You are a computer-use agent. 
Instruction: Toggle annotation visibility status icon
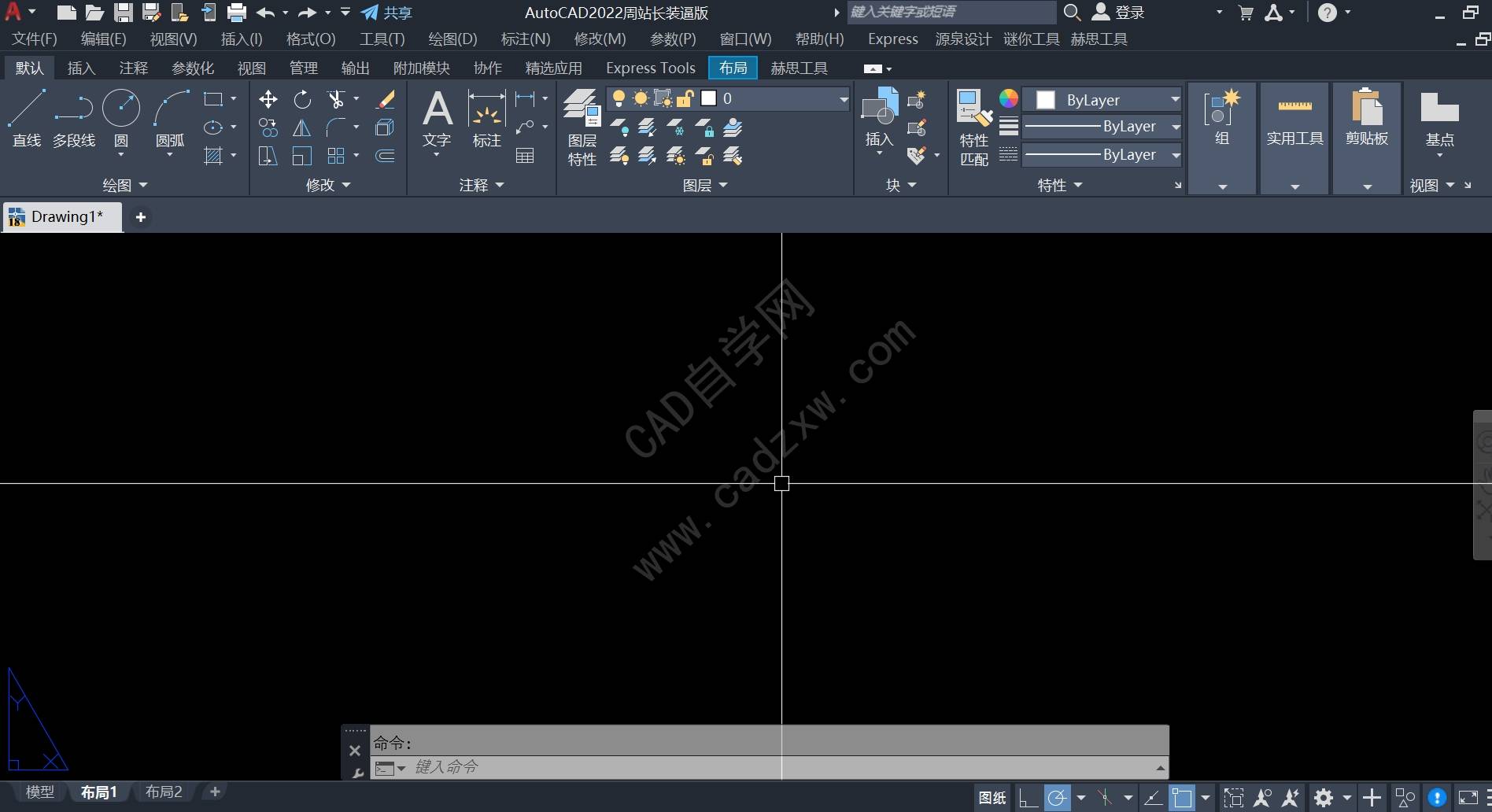click(1262, 798)
